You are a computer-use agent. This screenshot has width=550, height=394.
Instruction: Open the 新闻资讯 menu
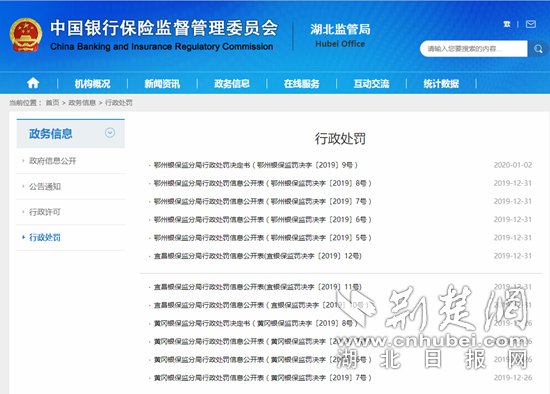pyautogui.click(x=162, y=84)
